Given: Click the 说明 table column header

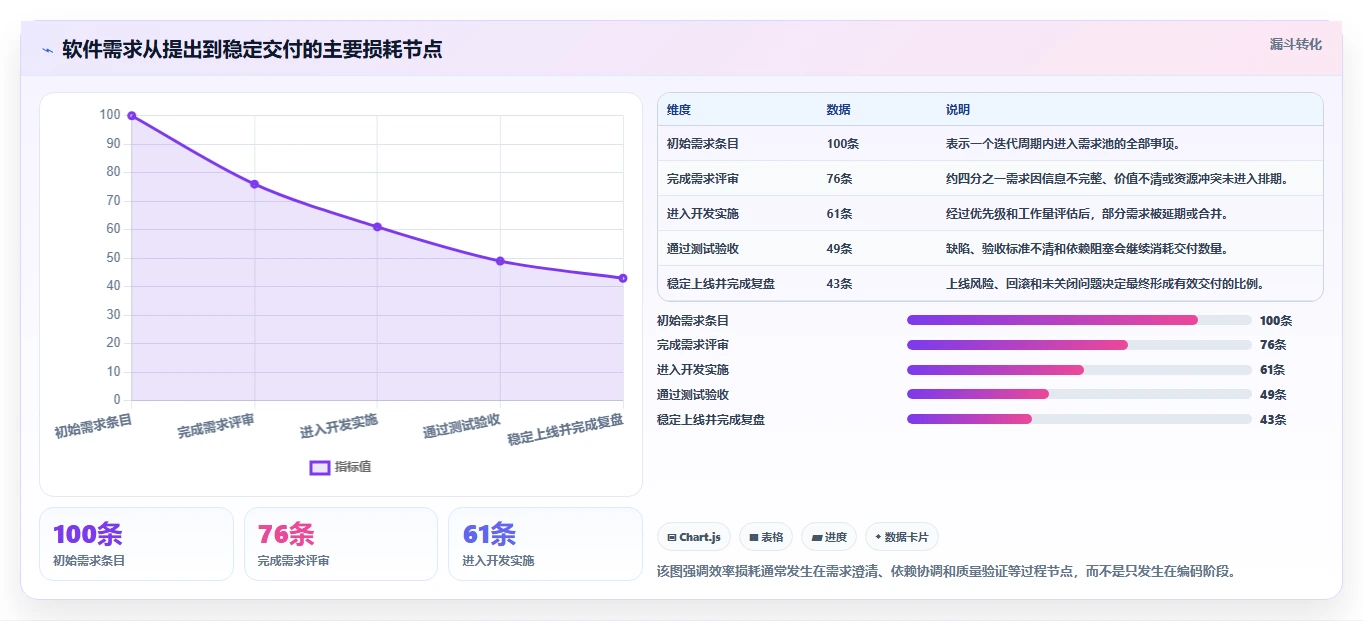Looking at the screenshot, I should 958,110.
